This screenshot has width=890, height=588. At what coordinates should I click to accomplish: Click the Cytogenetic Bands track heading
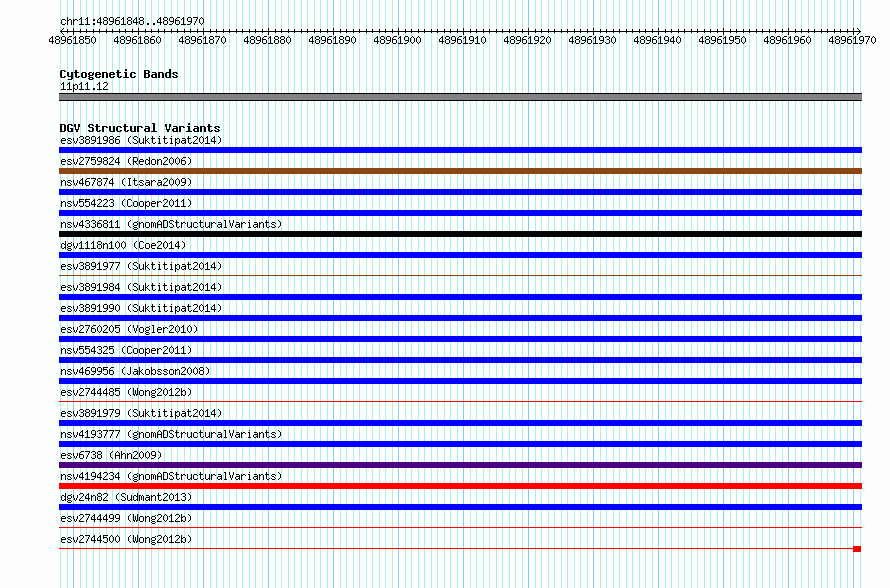tap(119, 74)
